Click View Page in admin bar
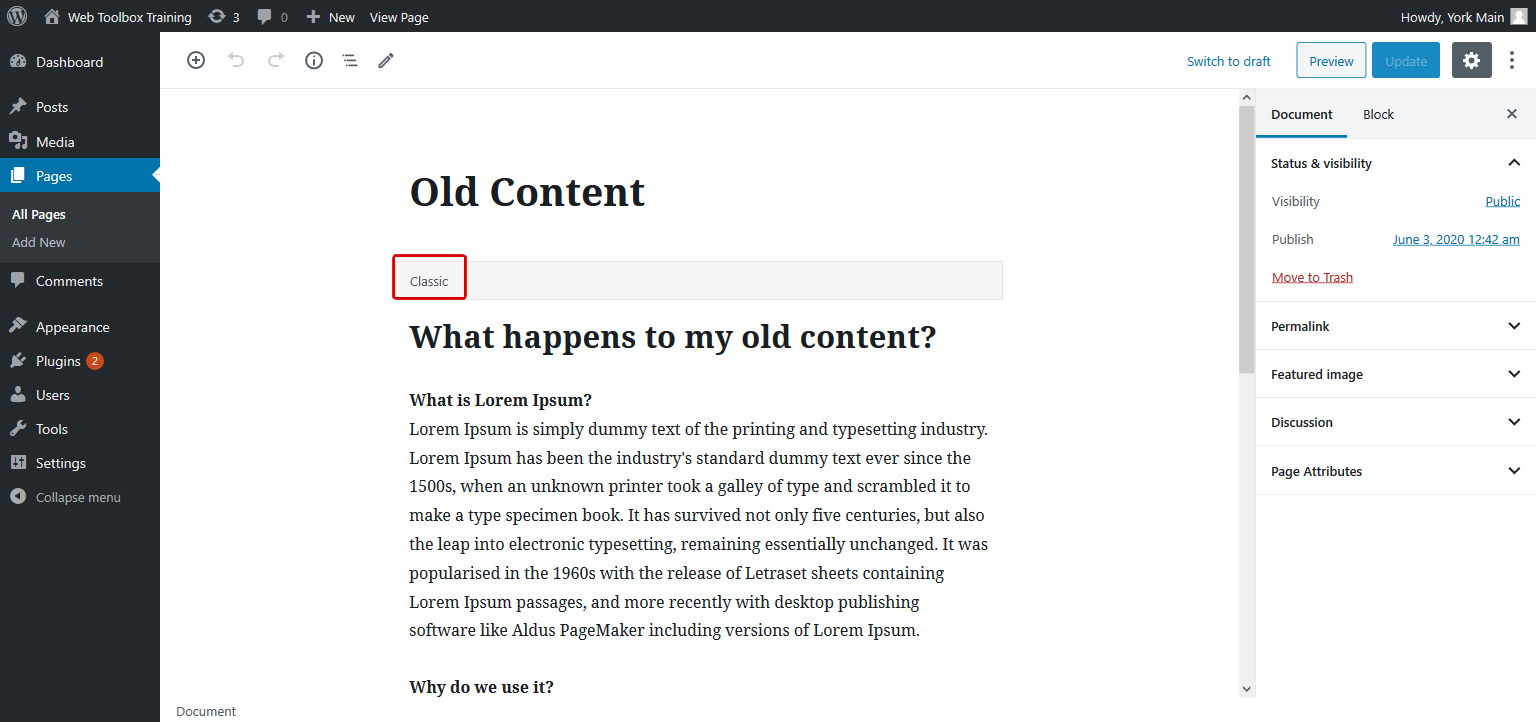 pos(399,17)
